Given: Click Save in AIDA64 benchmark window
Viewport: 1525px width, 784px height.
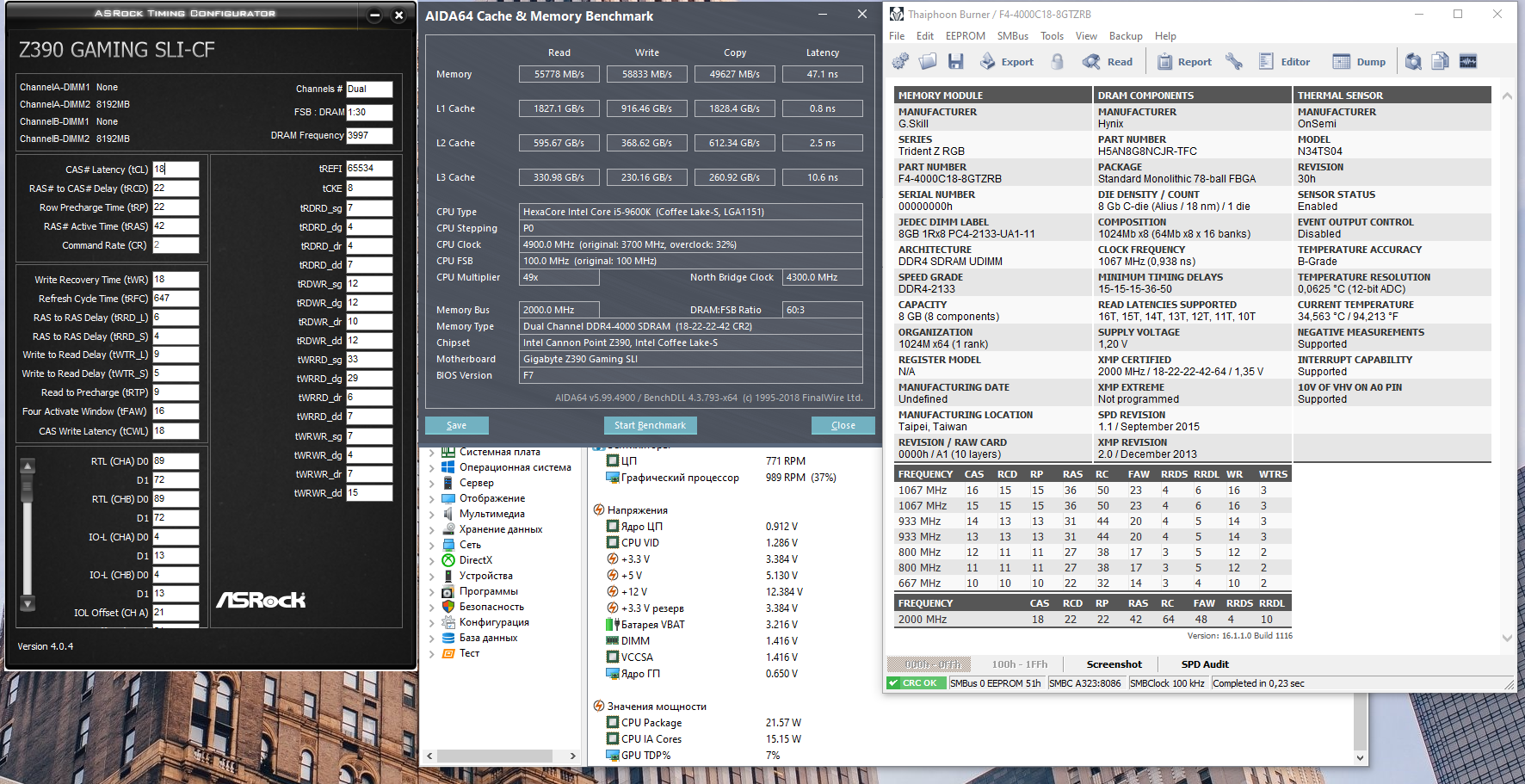Looking at the screenshot, I should coord(457,425).
